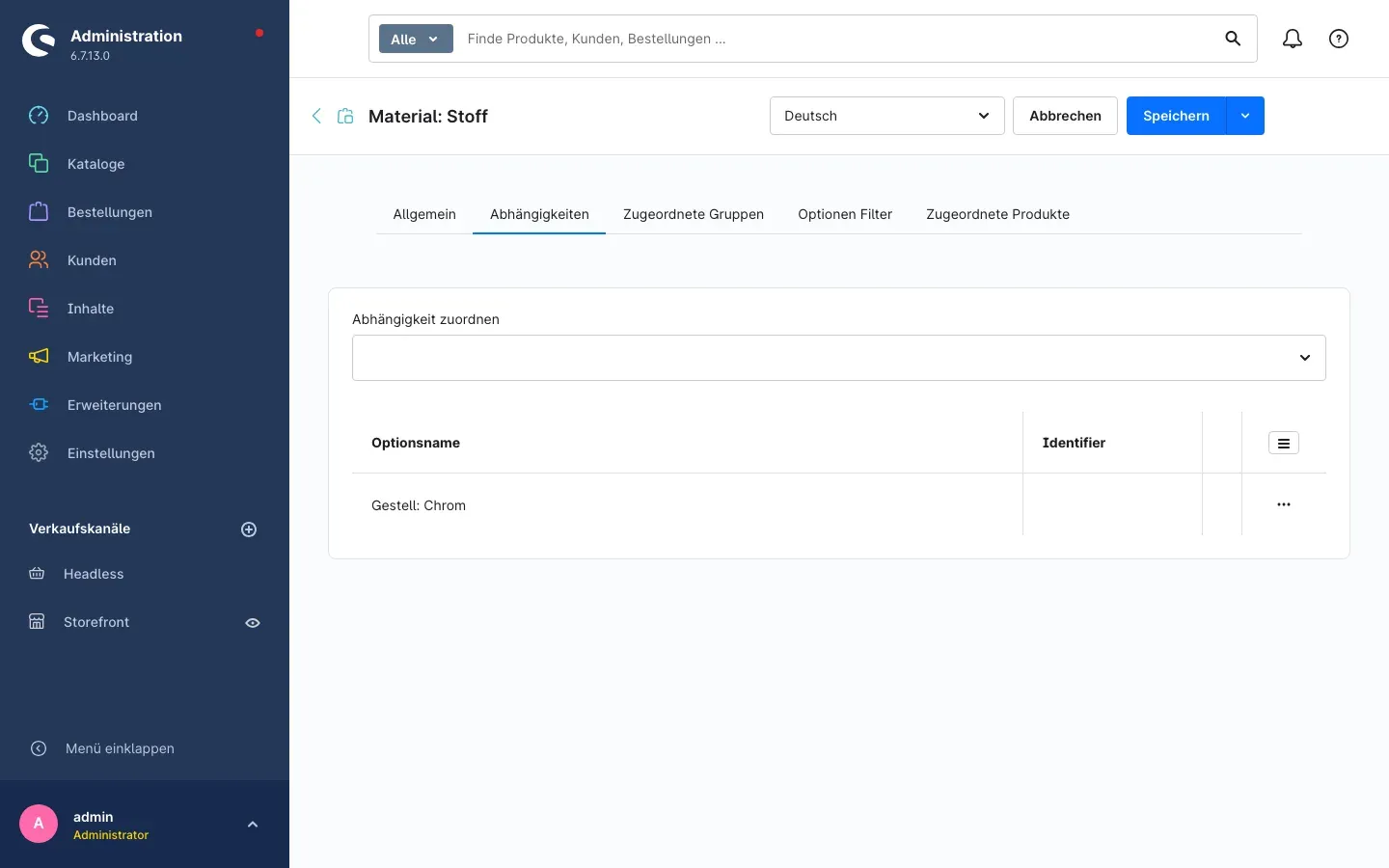This screenshot has width=1389, height=868.
Task: Open the help question mark icon
Action: (x=1339, y=39)
